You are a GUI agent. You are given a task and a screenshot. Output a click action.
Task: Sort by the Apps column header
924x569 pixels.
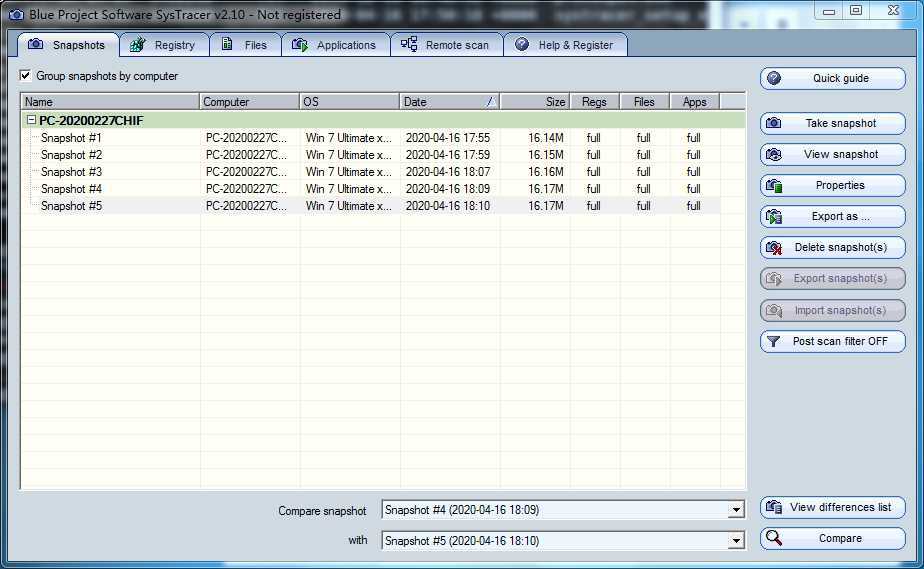pyautogui.click(x=695, y=102)
